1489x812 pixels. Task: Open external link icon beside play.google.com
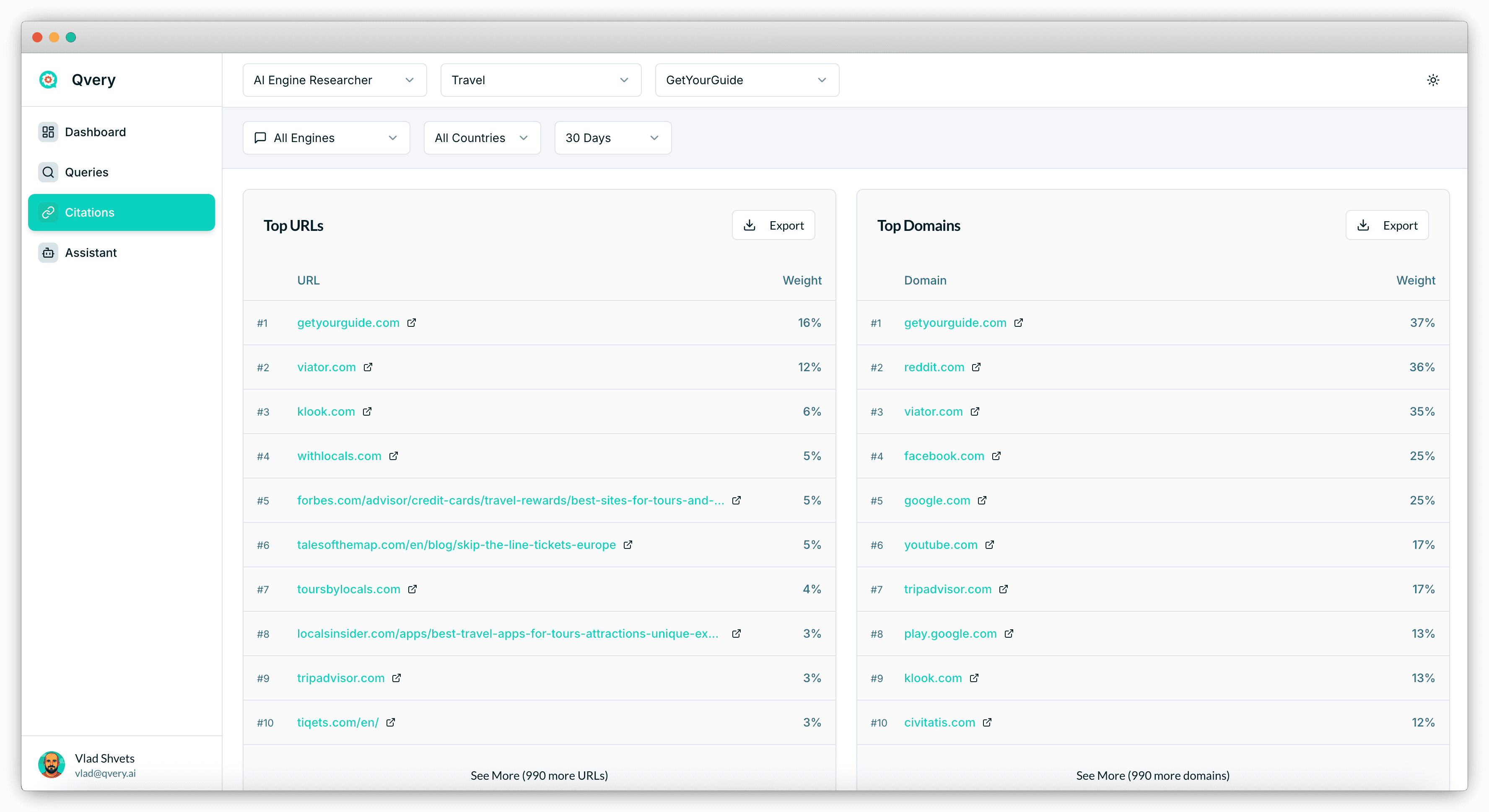[1009, 634]
